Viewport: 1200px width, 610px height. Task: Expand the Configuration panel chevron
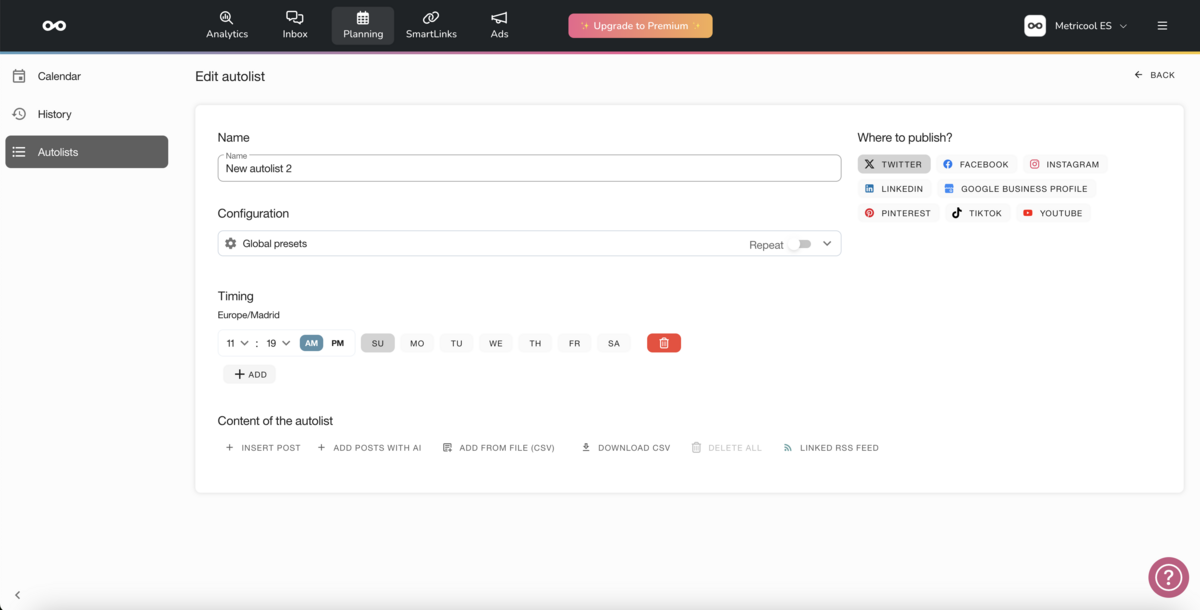pos(827,244)
